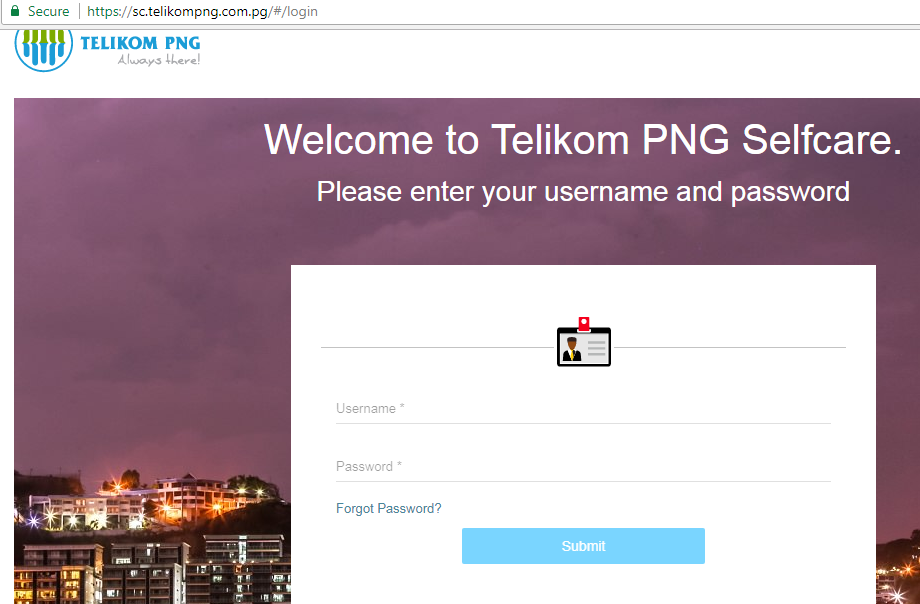Click the 'Please enter your username and password' text
This screenshot has width=920, height=604.
click(x=583, y=191)
